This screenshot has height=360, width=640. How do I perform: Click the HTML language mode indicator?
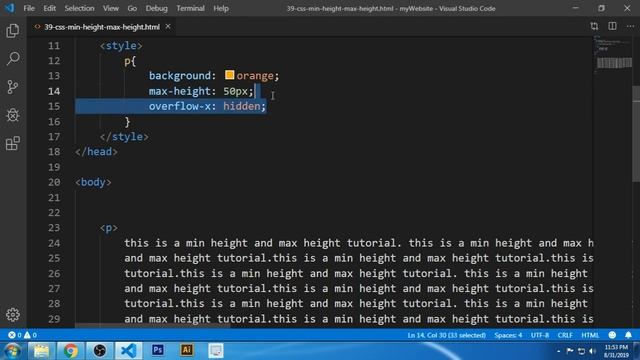click(x=590, y=335)
